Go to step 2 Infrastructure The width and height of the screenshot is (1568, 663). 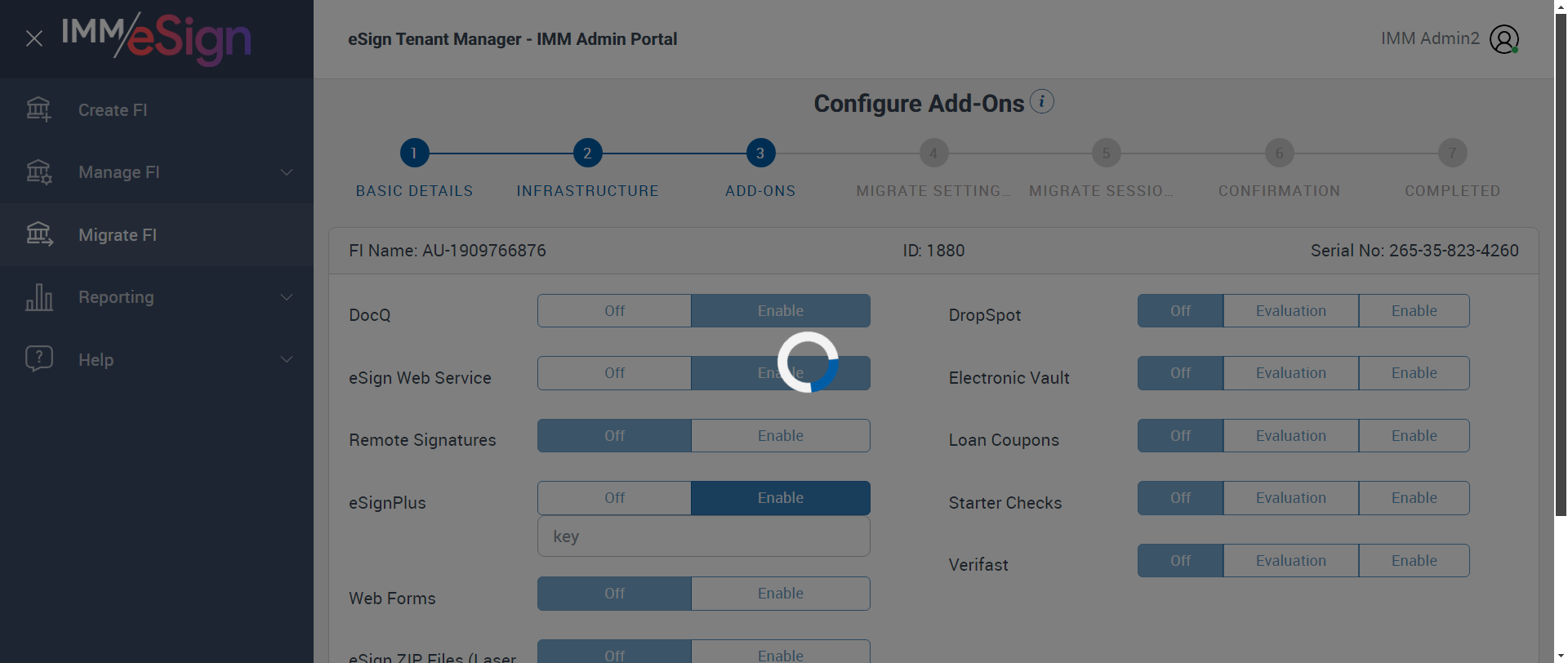[x=587, y=153]
